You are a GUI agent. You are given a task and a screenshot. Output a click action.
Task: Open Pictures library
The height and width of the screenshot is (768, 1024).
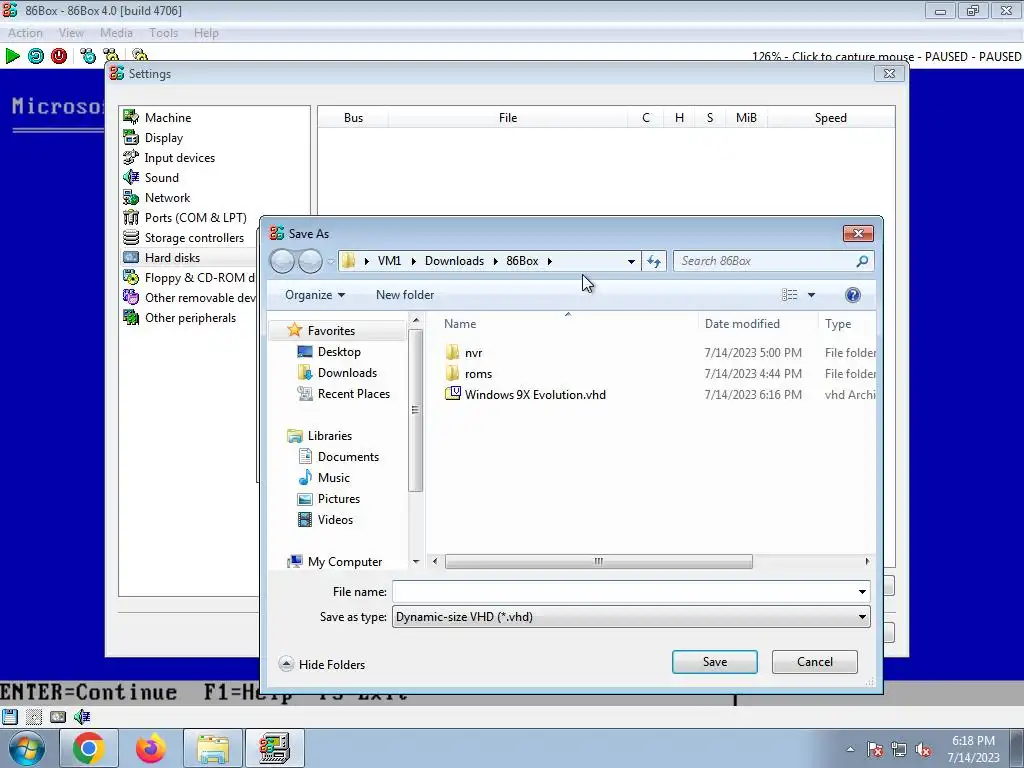338,499
